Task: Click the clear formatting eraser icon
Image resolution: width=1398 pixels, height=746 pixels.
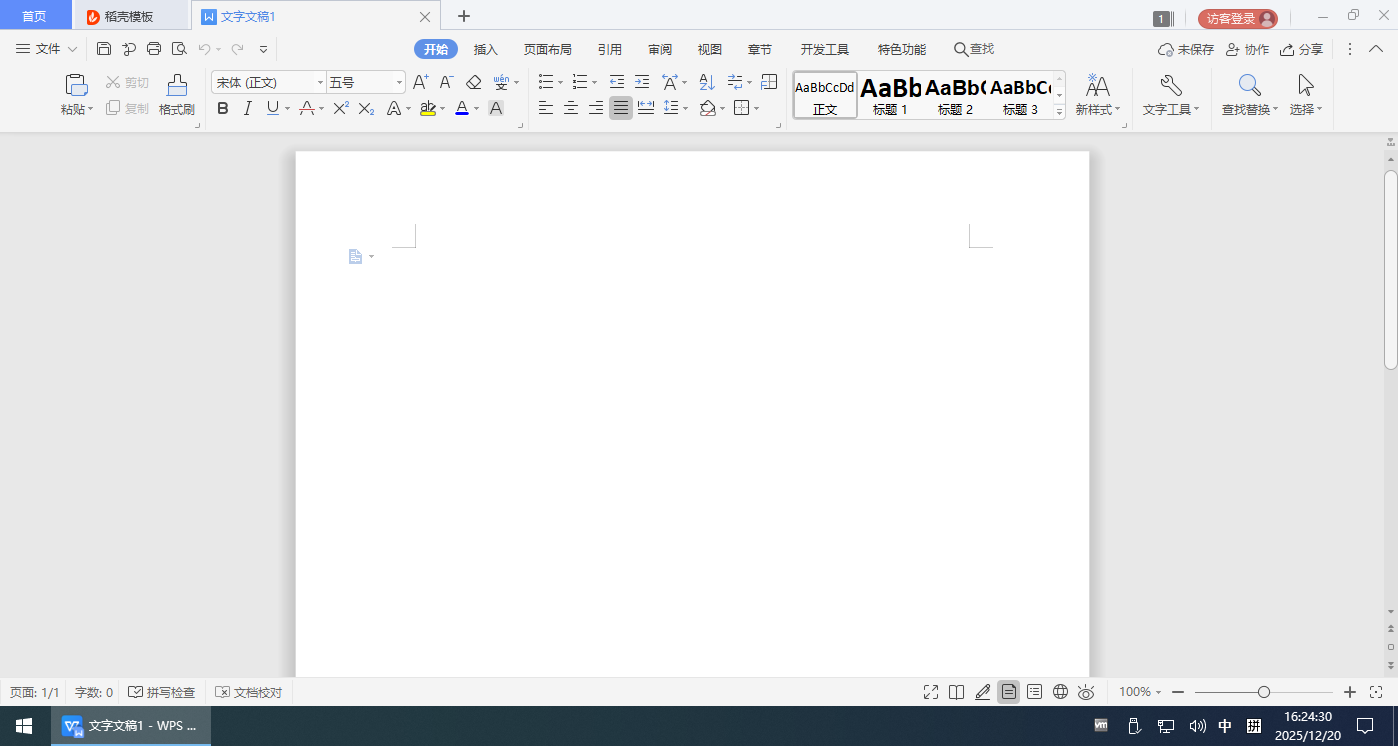Action: (x=474, y=82)
